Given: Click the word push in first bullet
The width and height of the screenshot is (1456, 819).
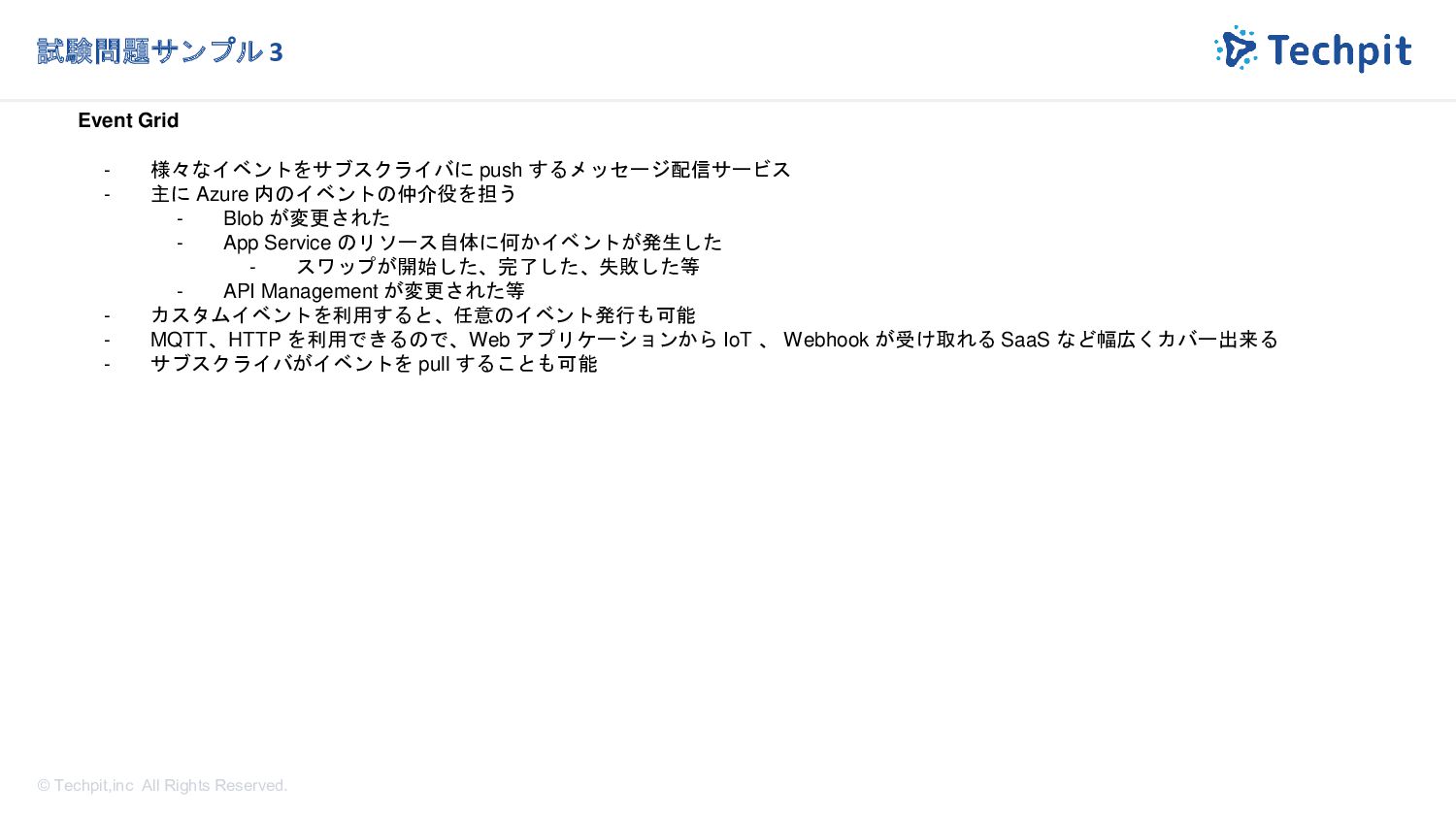Looking at the screenshot, I should click(x=501, y=171).
